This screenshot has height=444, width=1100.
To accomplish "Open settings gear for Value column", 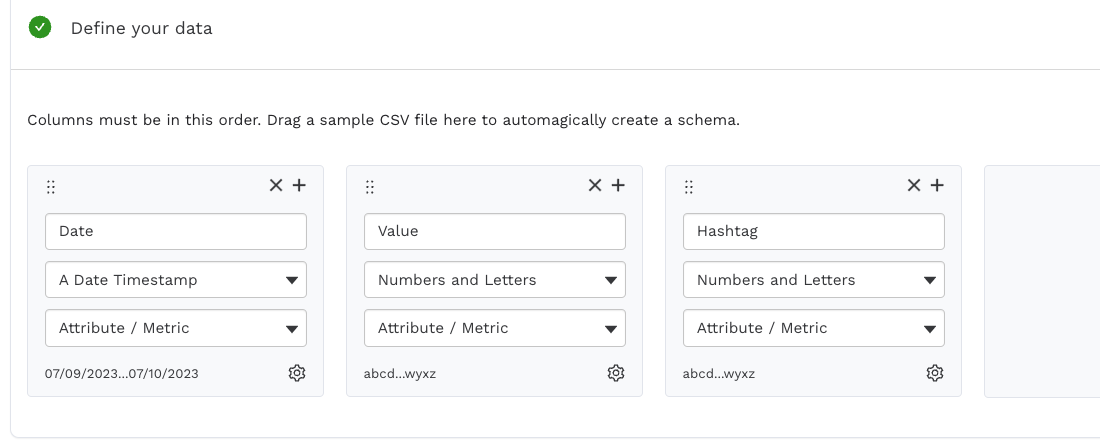I will click(x=616, y=373).
